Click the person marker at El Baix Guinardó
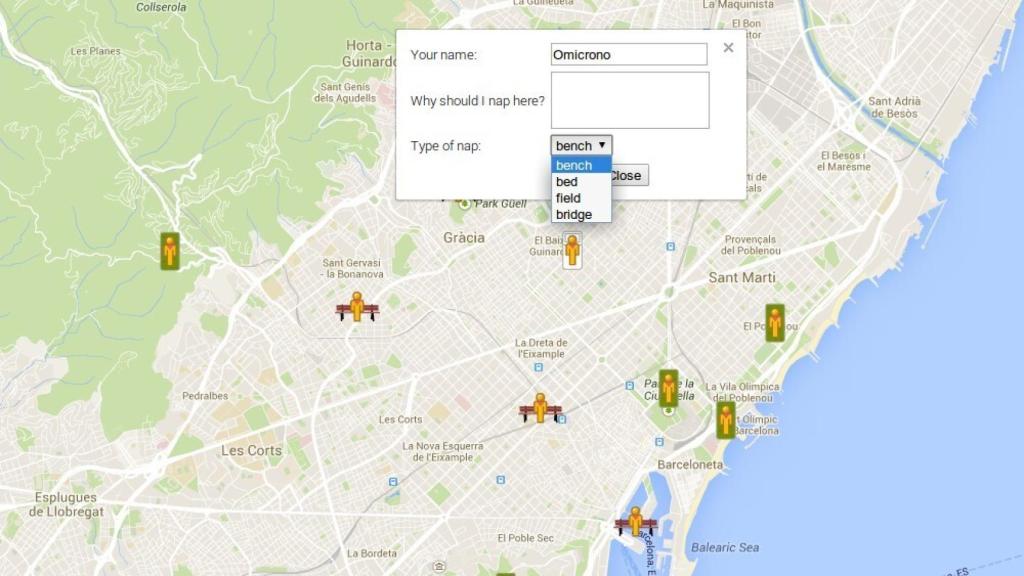The height and width of the screenshot is (576, 1024). [572, 249]
